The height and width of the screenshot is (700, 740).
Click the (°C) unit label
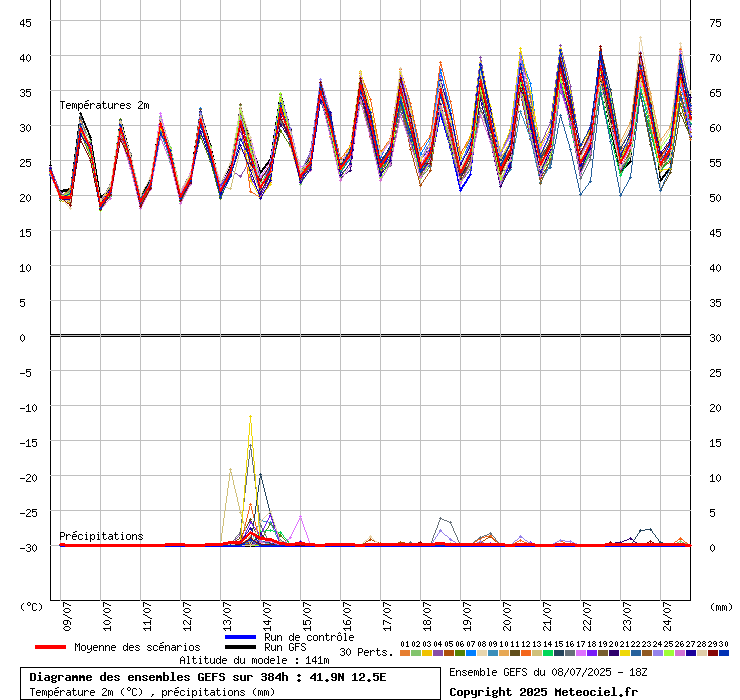point(31,607)
